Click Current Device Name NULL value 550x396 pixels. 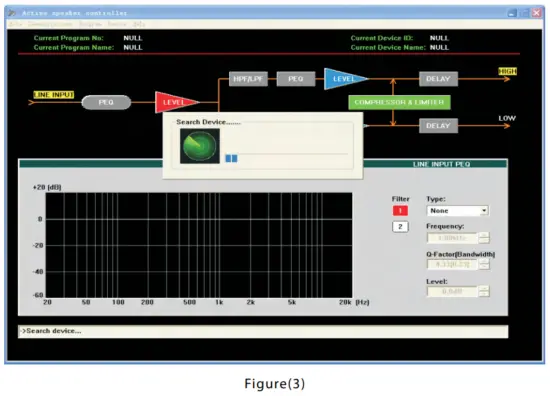[439, 47]
